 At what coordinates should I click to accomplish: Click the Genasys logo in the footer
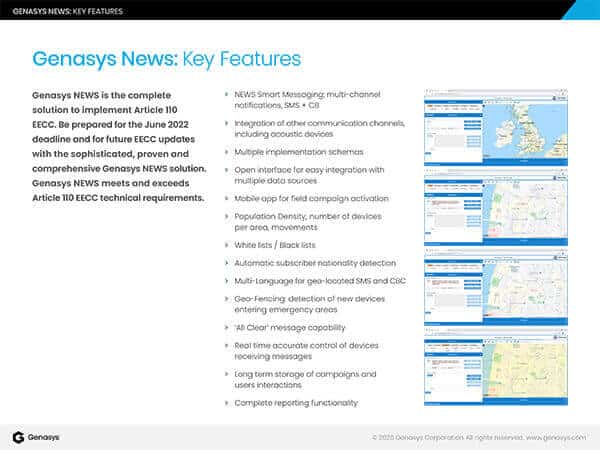click(37, 437)
